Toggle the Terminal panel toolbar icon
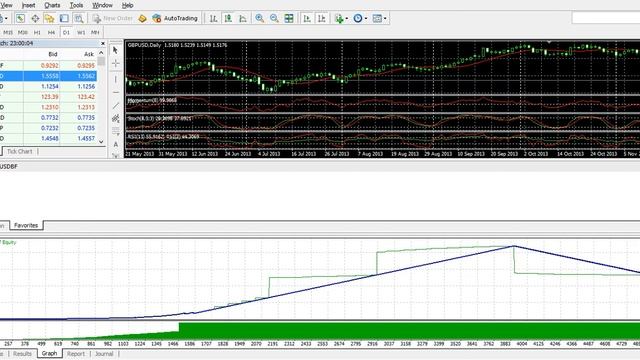This screenshot has height=360, width=640. tap(64, 18)
